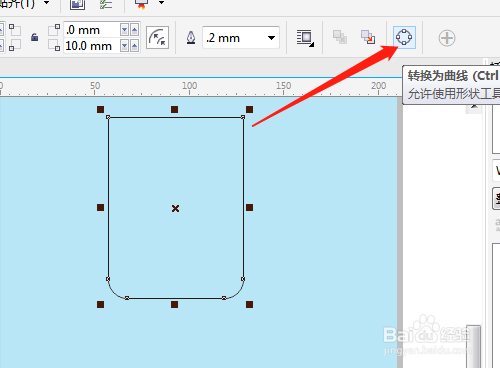Click the bottom-right selection handle
Image resolution: width=500 pixels, height=368 pixels.
coord(249,304)
